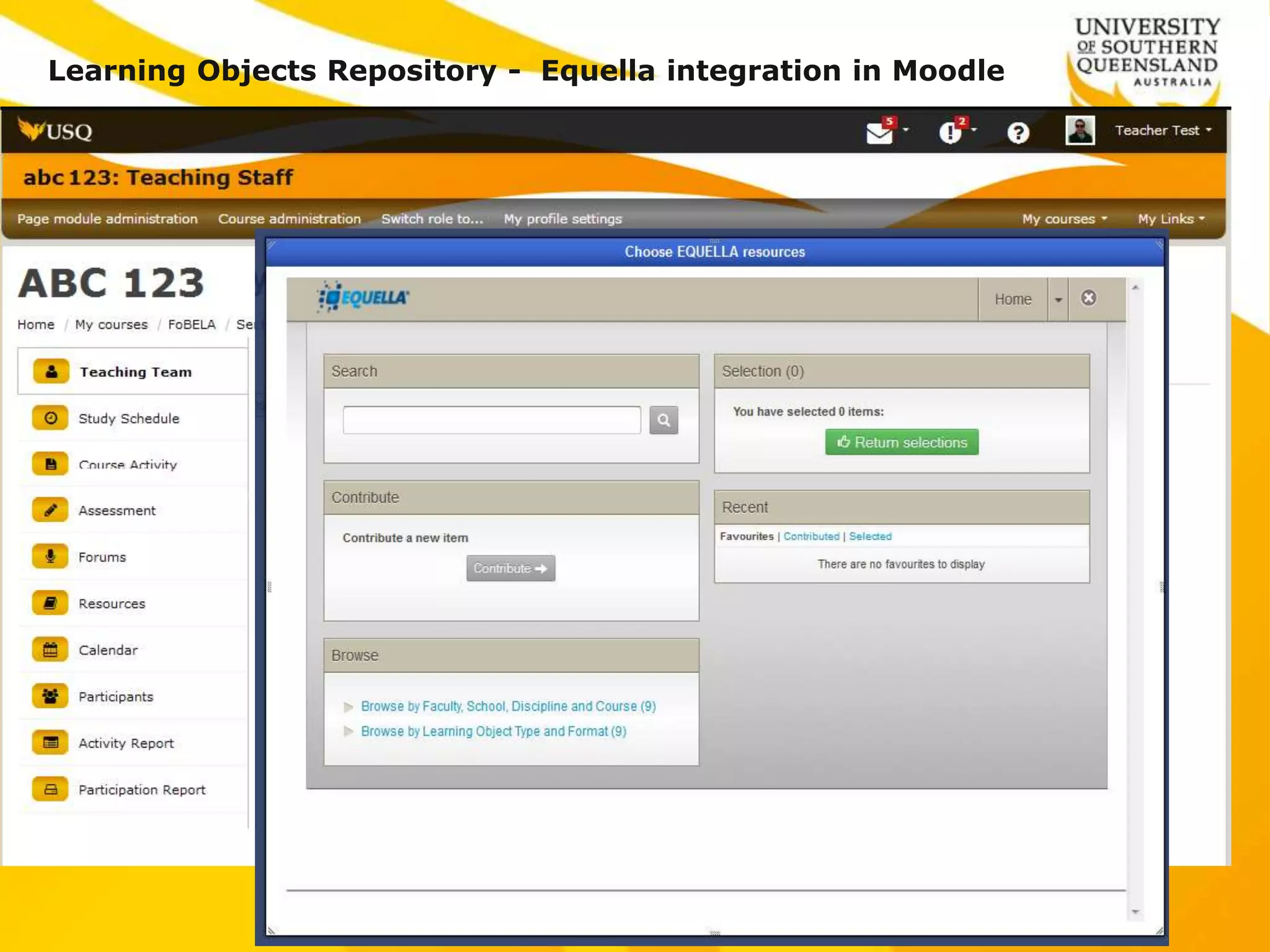The width and height of the screenshot is (1270, 952).
Task: Open the Study Schedule sidebar link
Action: [129, 418]
